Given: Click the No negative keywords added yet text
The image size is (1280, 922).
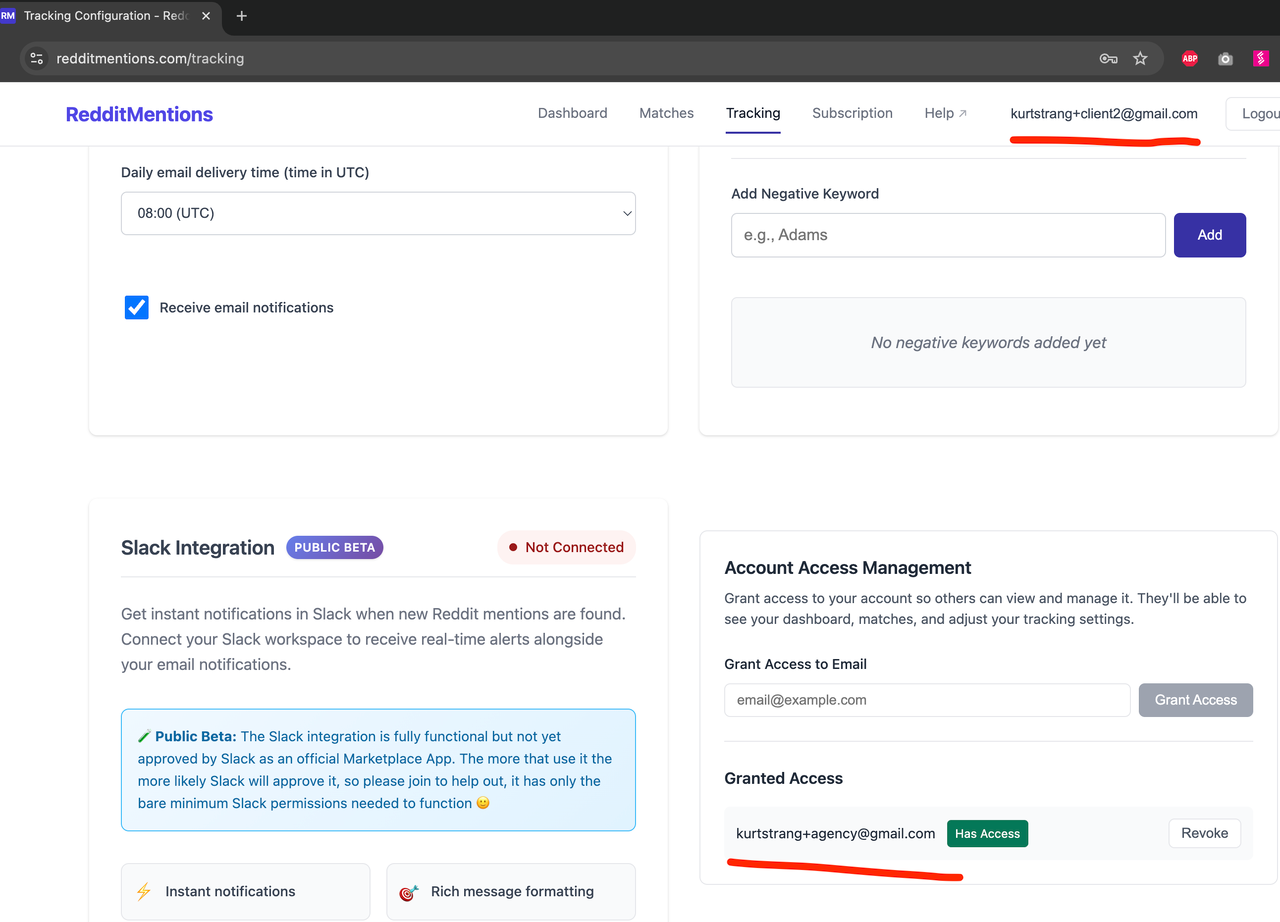Looking at the screenshot, I should click(989, 342).
